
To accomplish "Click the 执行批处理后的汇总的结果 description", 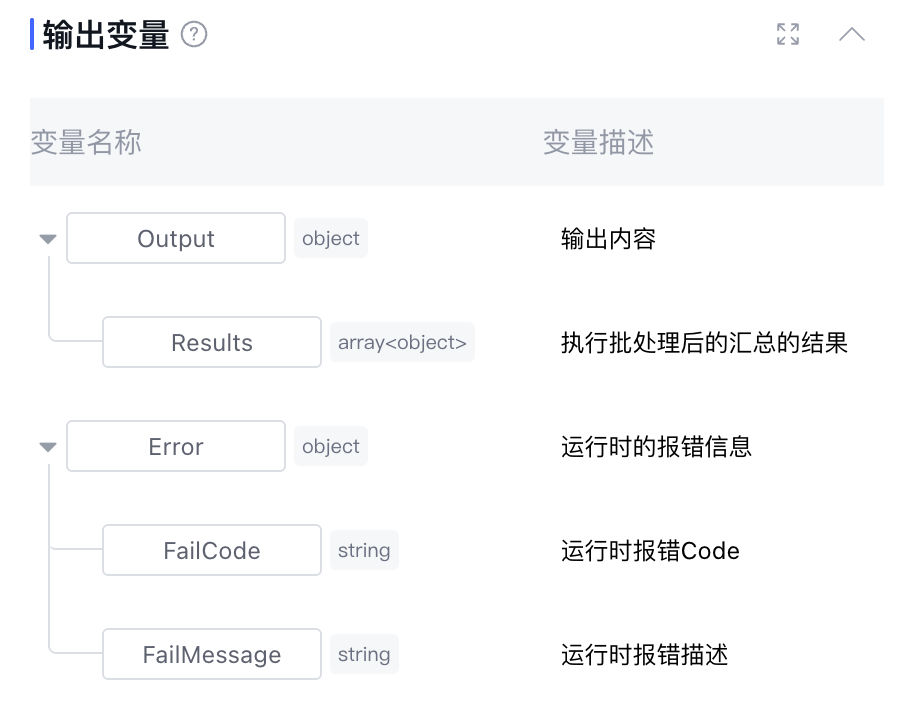I will pos(704,343).
